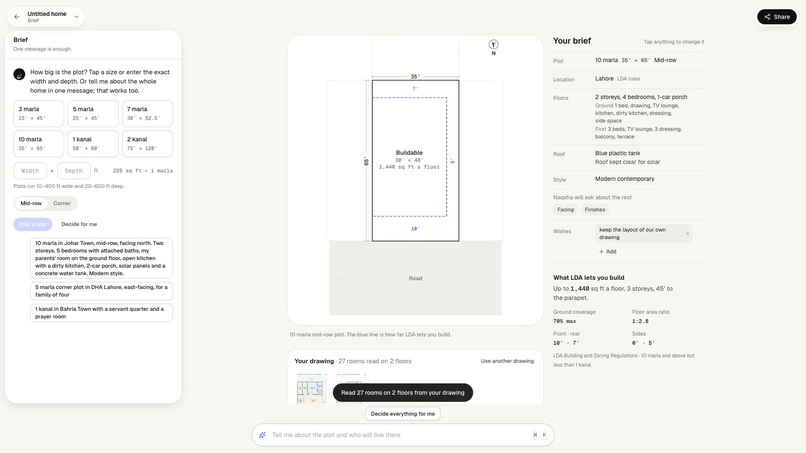Edit the Location Lahore value

click(x=604, y=79)
